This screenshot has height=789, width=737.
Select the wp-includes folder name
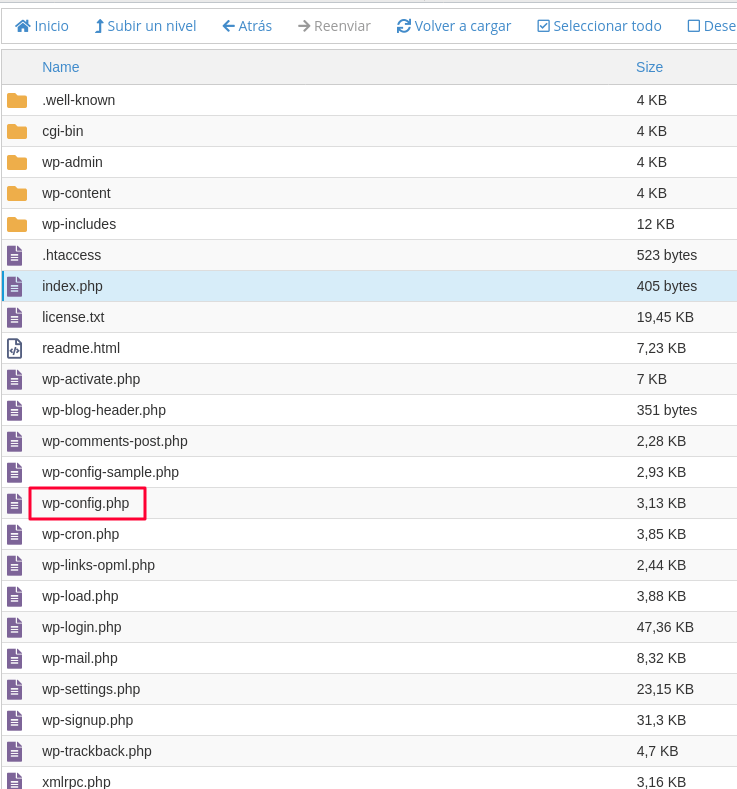tap(79, 224)
